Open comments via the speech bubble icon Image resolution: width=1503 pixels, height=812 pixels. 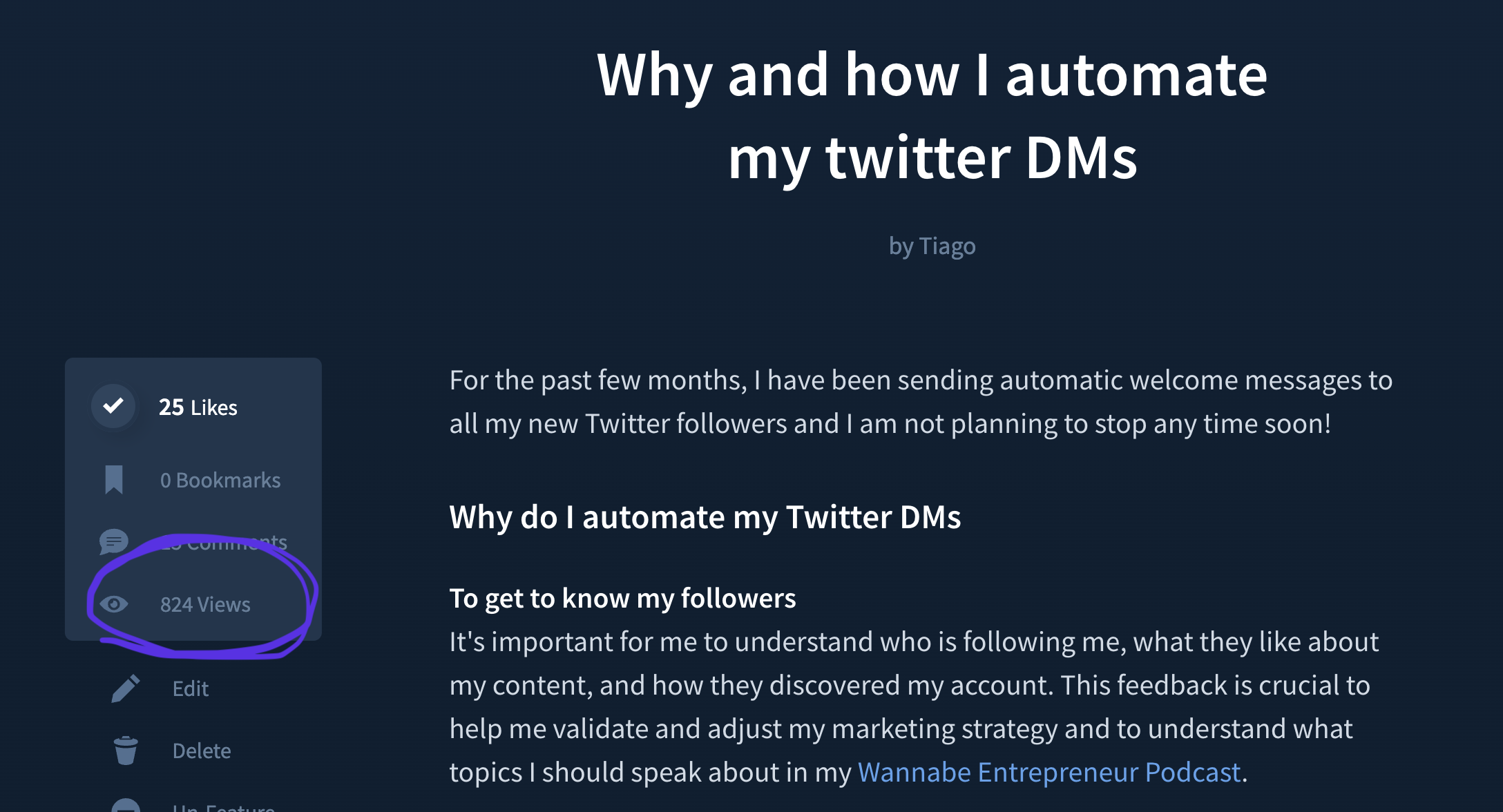pos(114,541)
